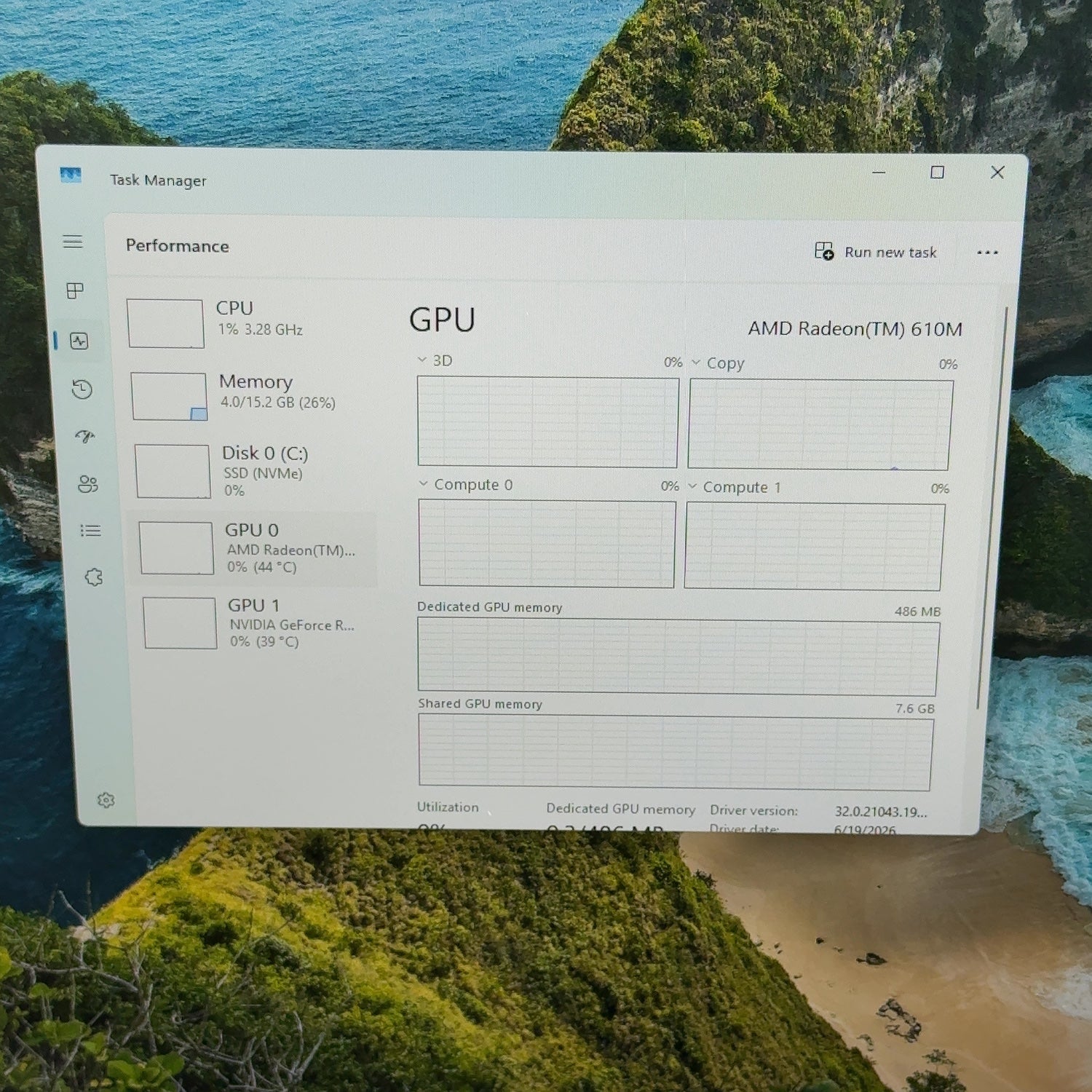Expand the 3D engine dropdown
The height and width of the screenshot is (1092, 1092).
435,360
